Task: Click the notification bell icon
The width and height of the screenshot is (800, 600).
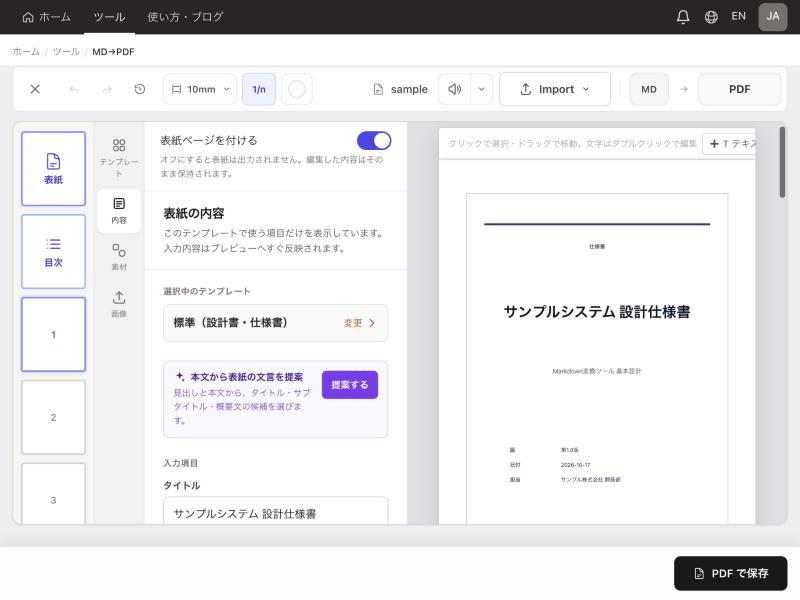Action: click(683, 17)
